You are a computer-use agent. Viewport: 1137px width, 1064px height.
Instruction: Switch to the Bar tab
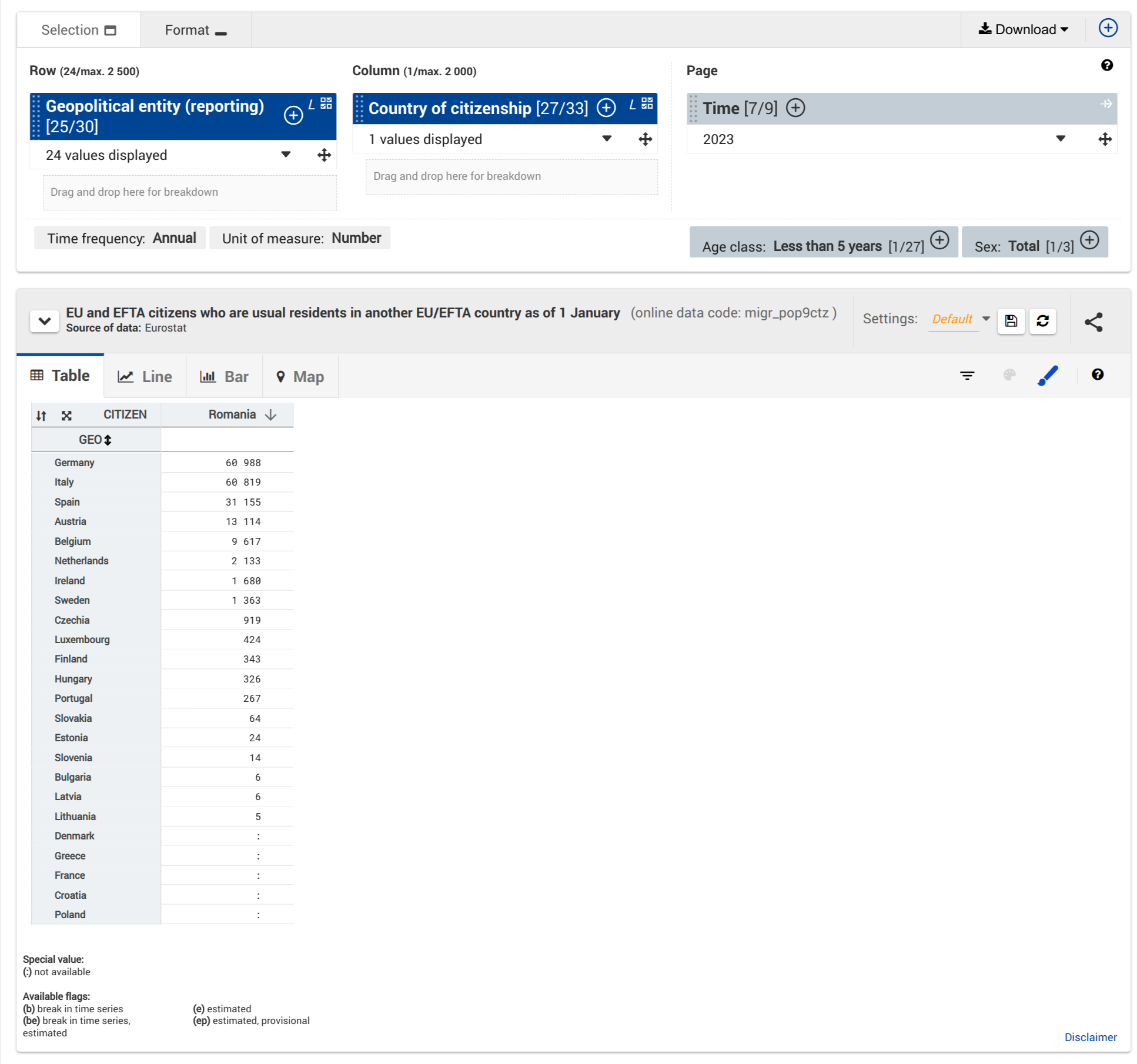coord(224,377)
